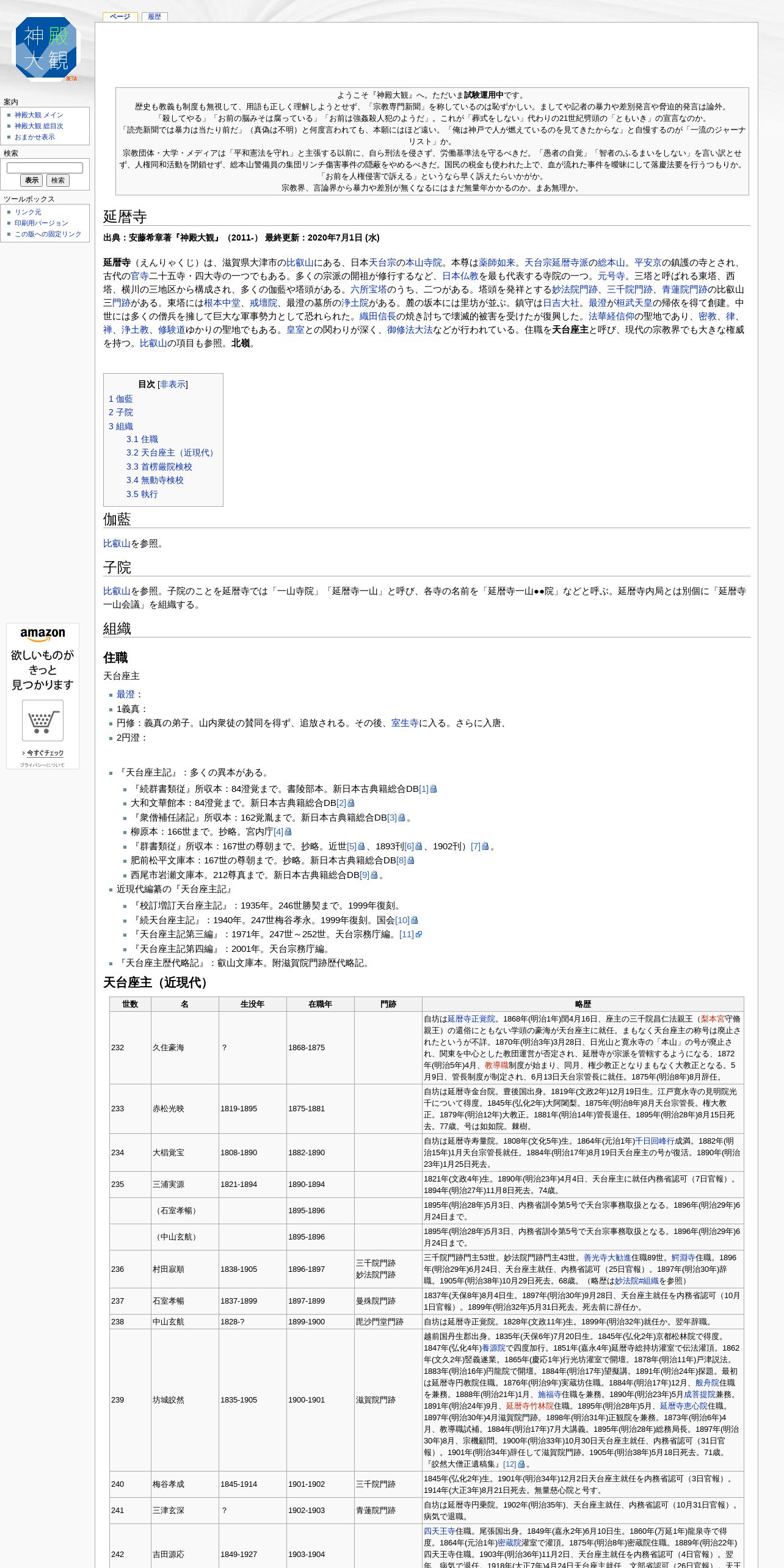Open the lock icon beside reference [4]

point(288,832)
